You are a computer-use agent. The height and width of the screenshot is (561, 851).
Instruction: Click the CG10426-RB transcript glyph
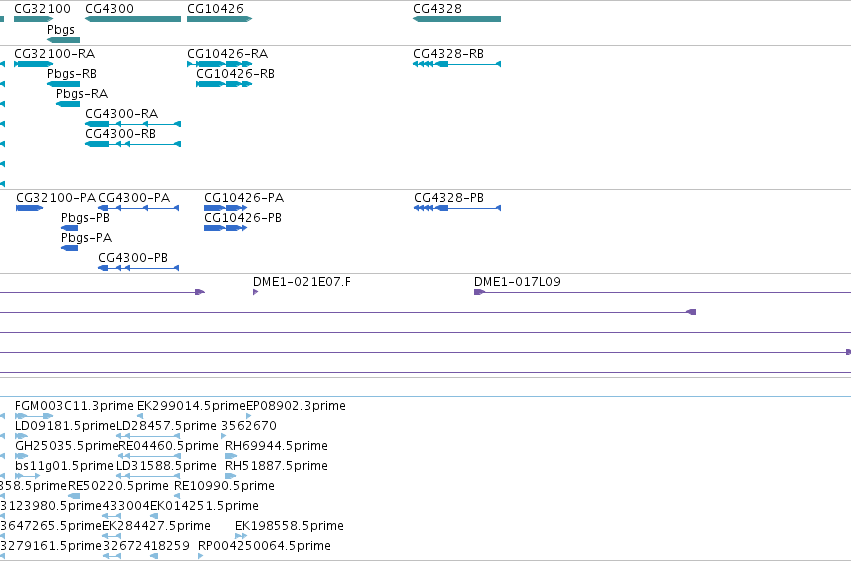tap(224, 84)
